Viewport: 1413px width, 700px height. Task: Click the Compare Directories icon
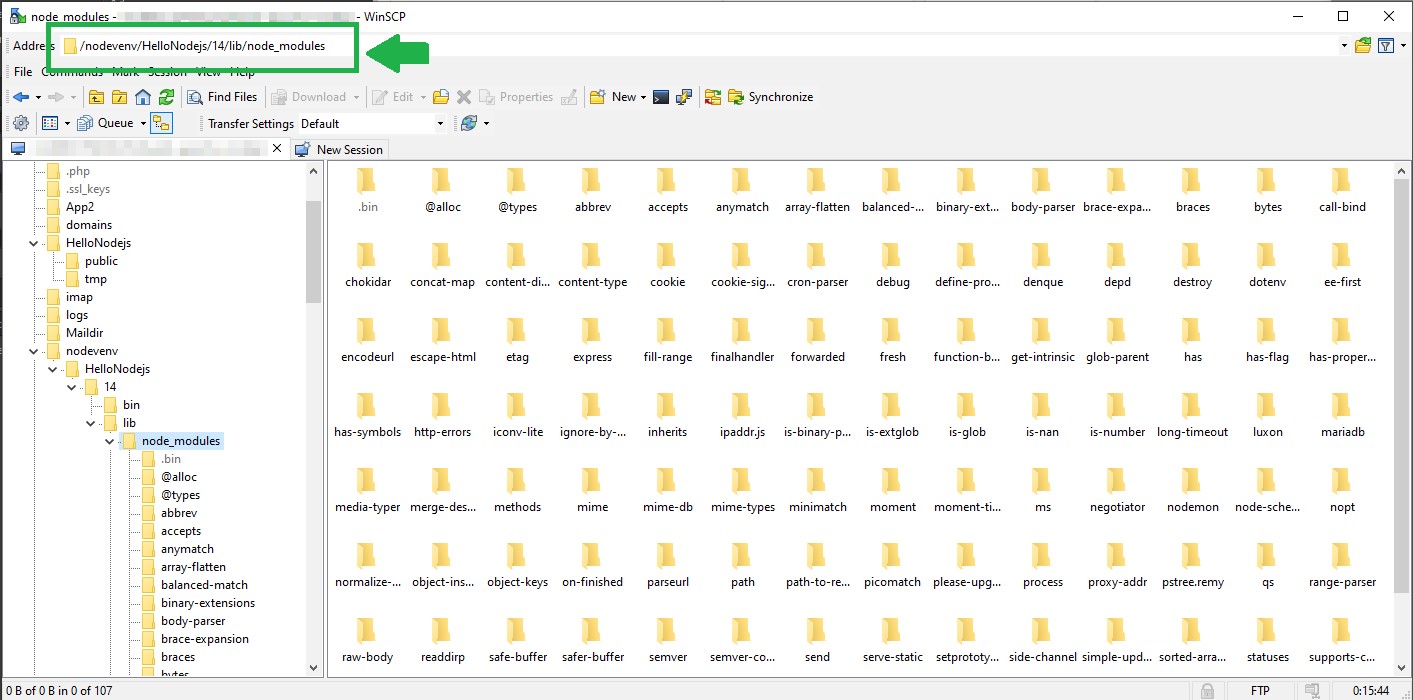pyautogui.click(x=713, y=97)
